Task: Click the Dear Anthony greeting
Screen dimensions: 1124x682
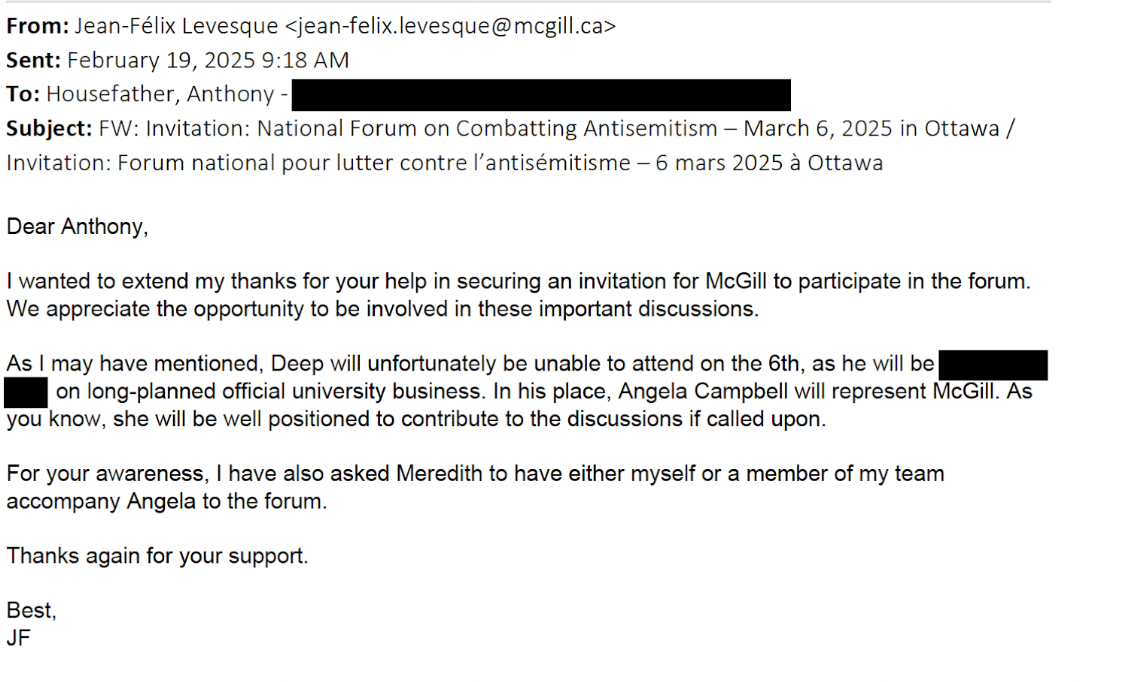Action: tap(77, 227)
